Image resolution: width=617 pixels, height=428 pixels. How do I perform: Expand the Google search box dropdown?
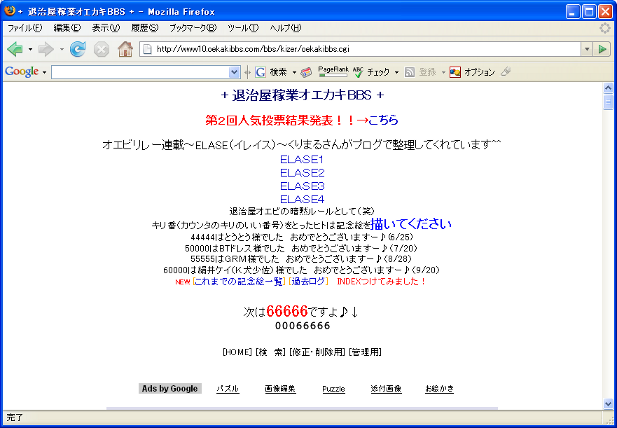[235, 72]
